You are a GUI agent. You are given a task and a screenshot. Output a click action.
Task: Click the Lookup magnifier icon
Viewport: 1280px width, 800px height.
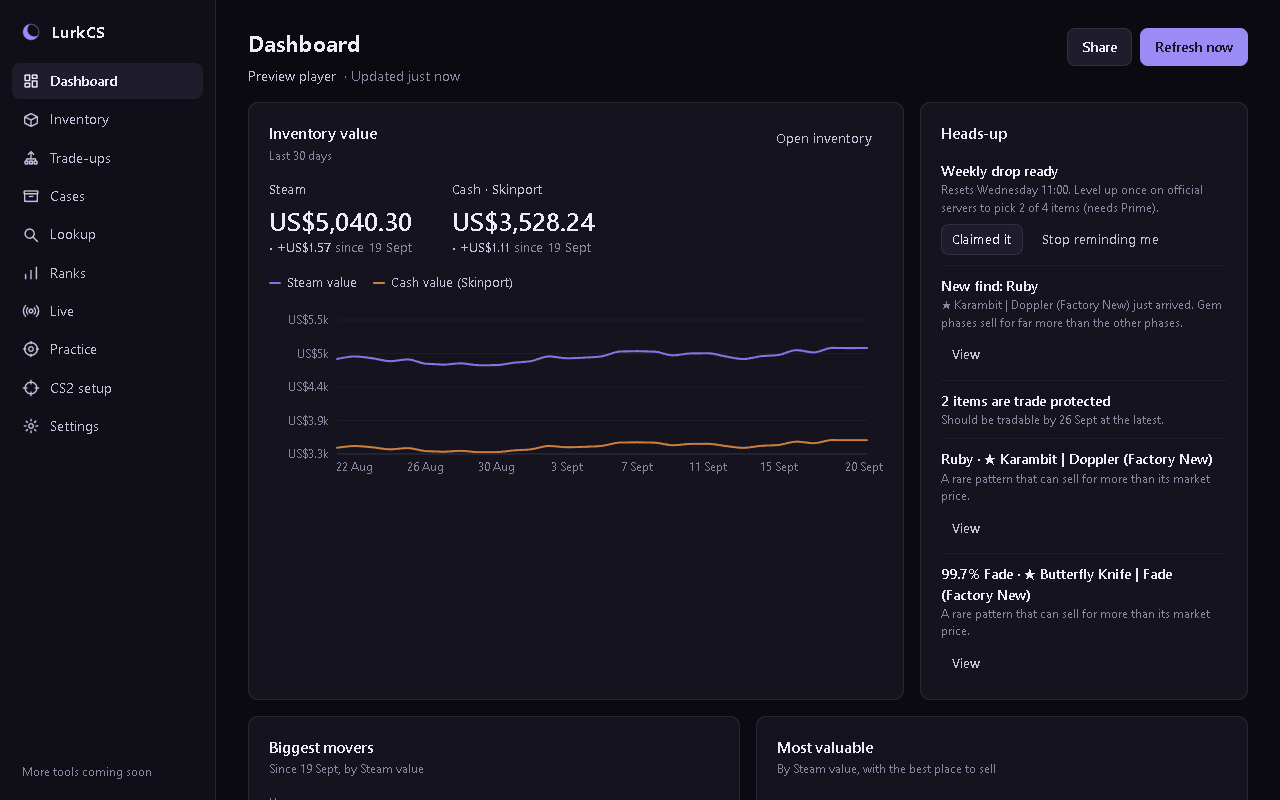click(x=31, y=234)
